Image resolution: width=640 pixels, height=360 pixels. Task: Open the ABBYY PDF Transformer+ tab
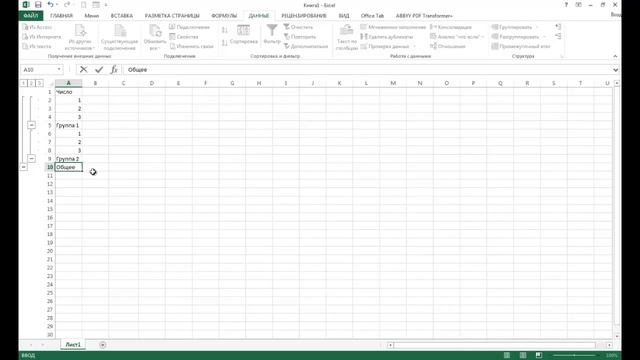click(x=424, y=16)
